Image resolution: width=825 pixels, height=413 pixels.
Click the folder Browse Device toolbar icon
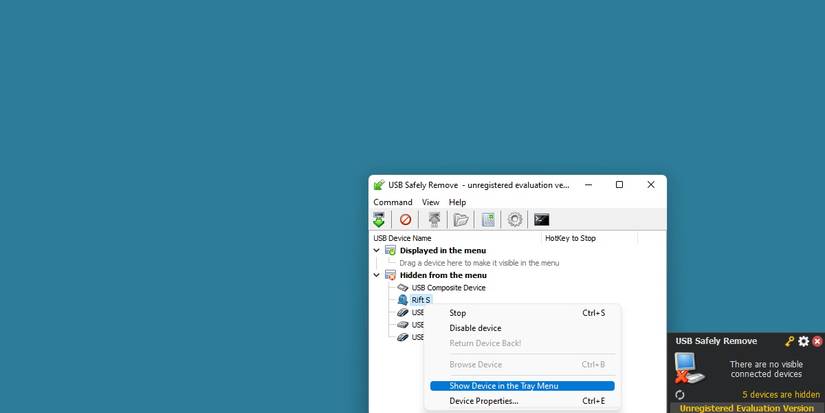[461, 219]
